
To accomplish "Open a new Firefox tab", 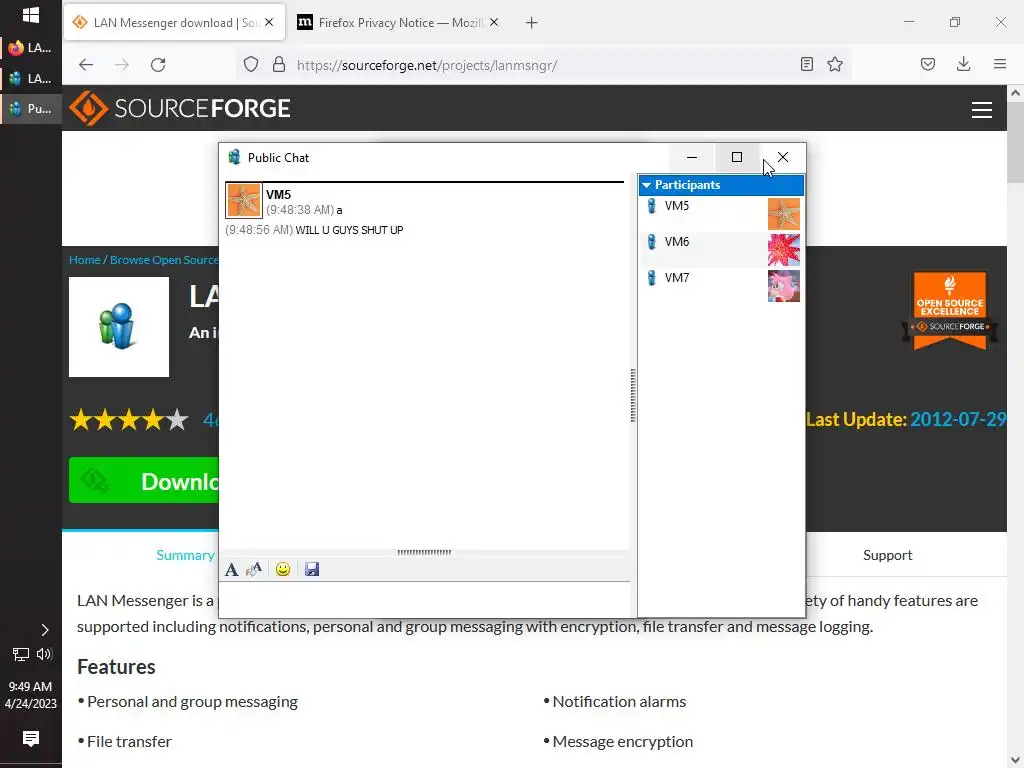I will pyautogui.click(x=532, y=23).
